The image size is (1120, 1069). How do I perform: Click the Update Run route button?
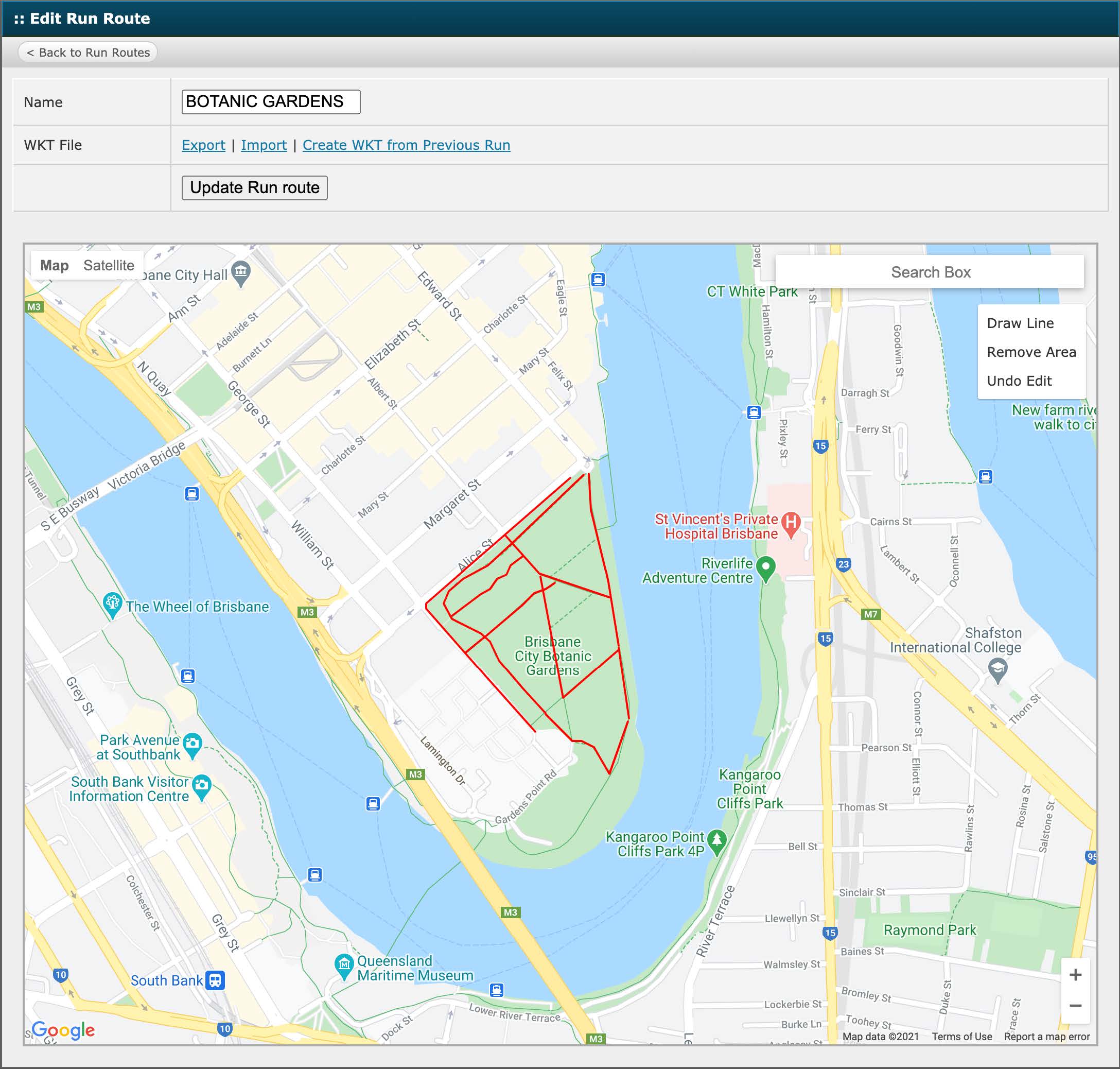click(x=255, y=187)
